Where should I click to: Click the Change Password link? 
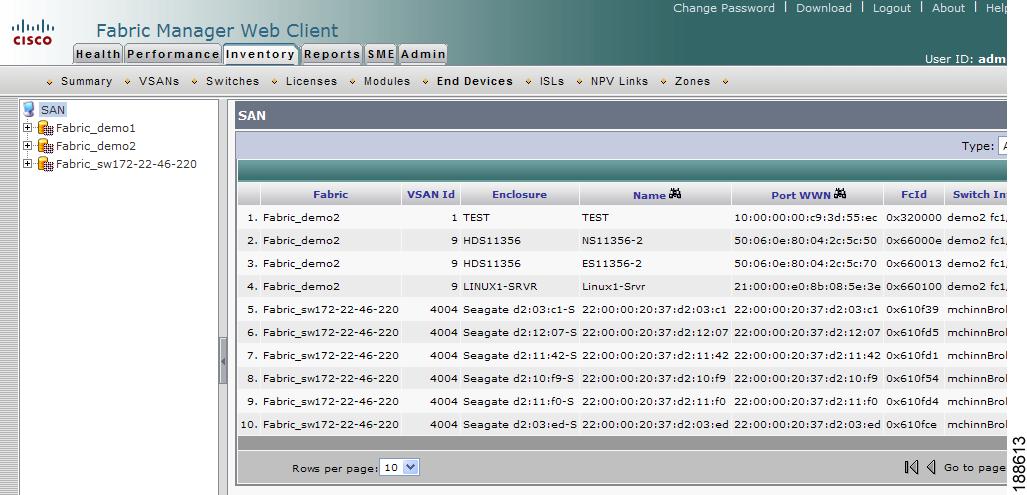coord(724,8)
